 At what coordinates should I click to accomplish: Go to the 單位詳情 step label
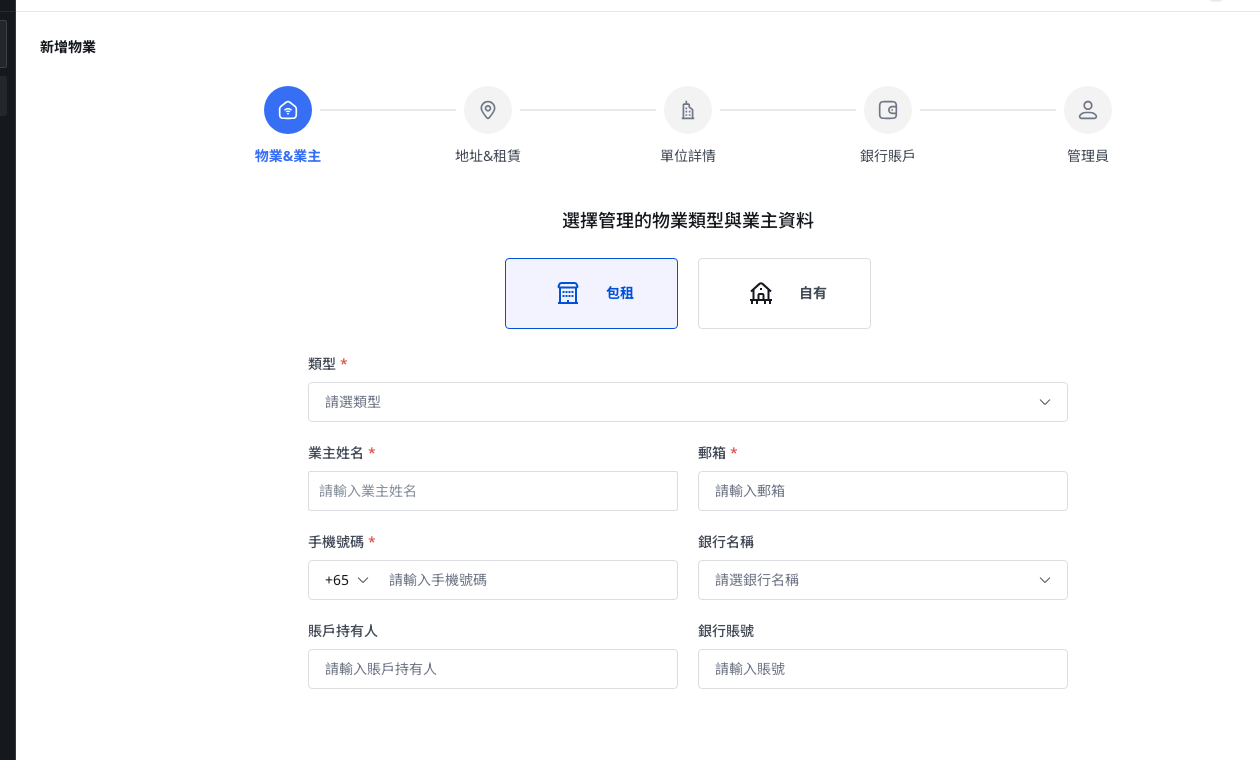[x=688, y=156]
